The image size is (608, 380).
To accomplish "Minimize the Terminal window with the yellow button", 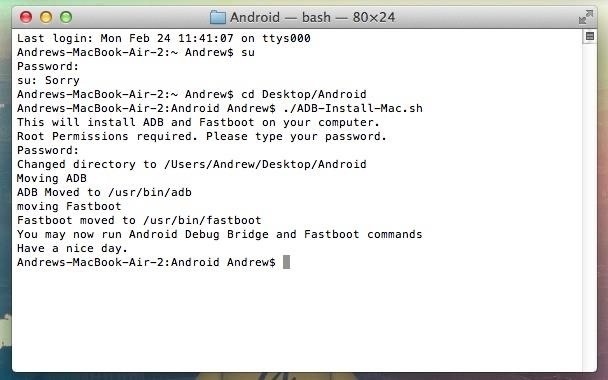I will tap(46, 17).
